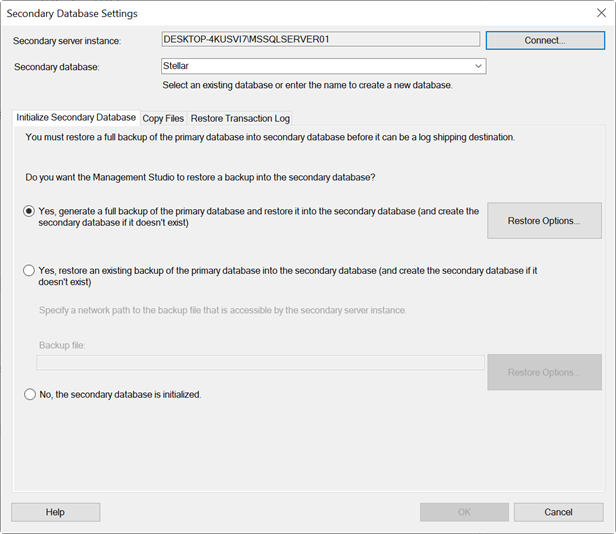Choose restore an existing backup radio option

tap(29, 270)
